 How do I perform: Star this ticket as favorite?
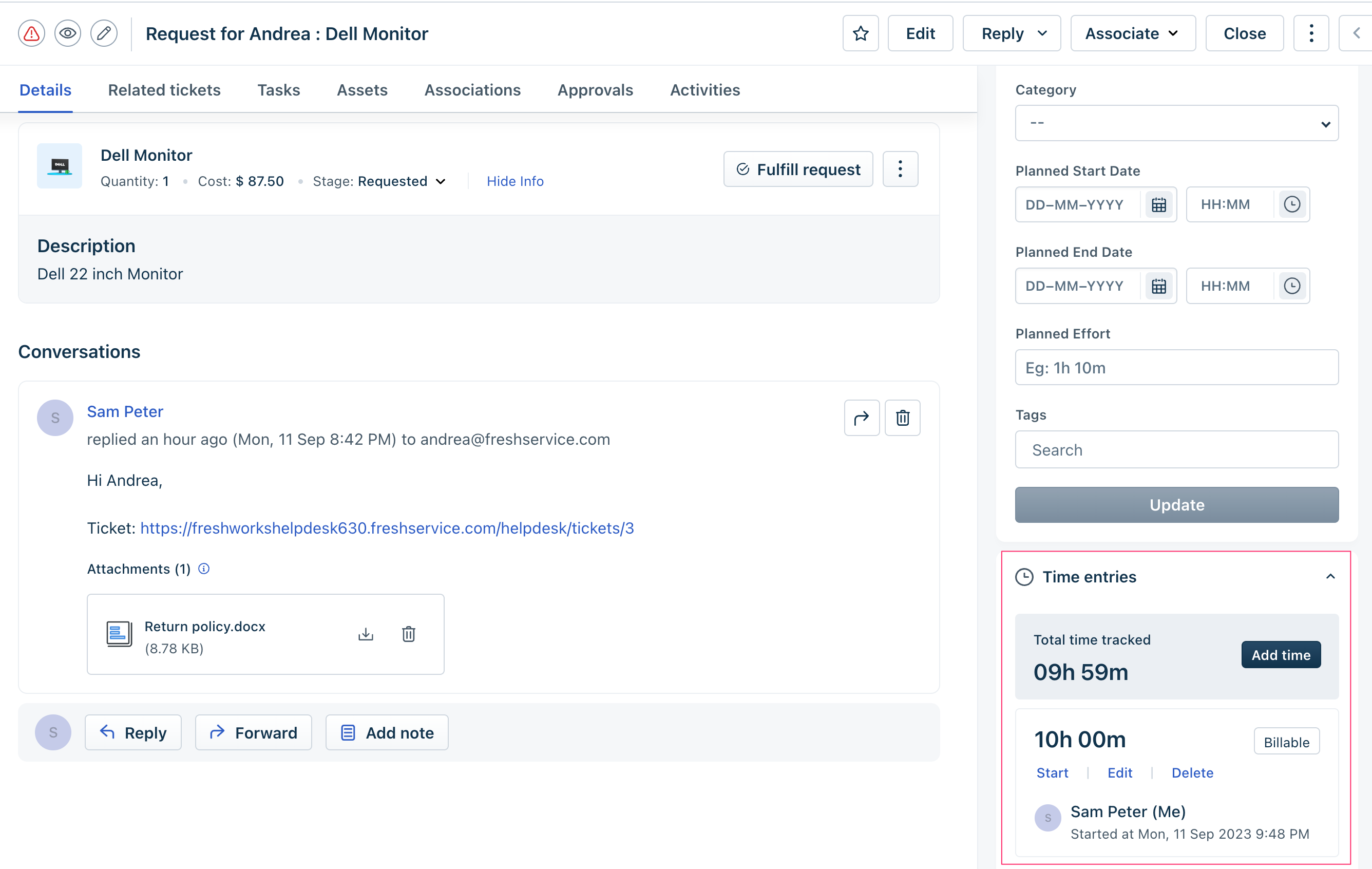pyautogui.click(x=861, y=33)
